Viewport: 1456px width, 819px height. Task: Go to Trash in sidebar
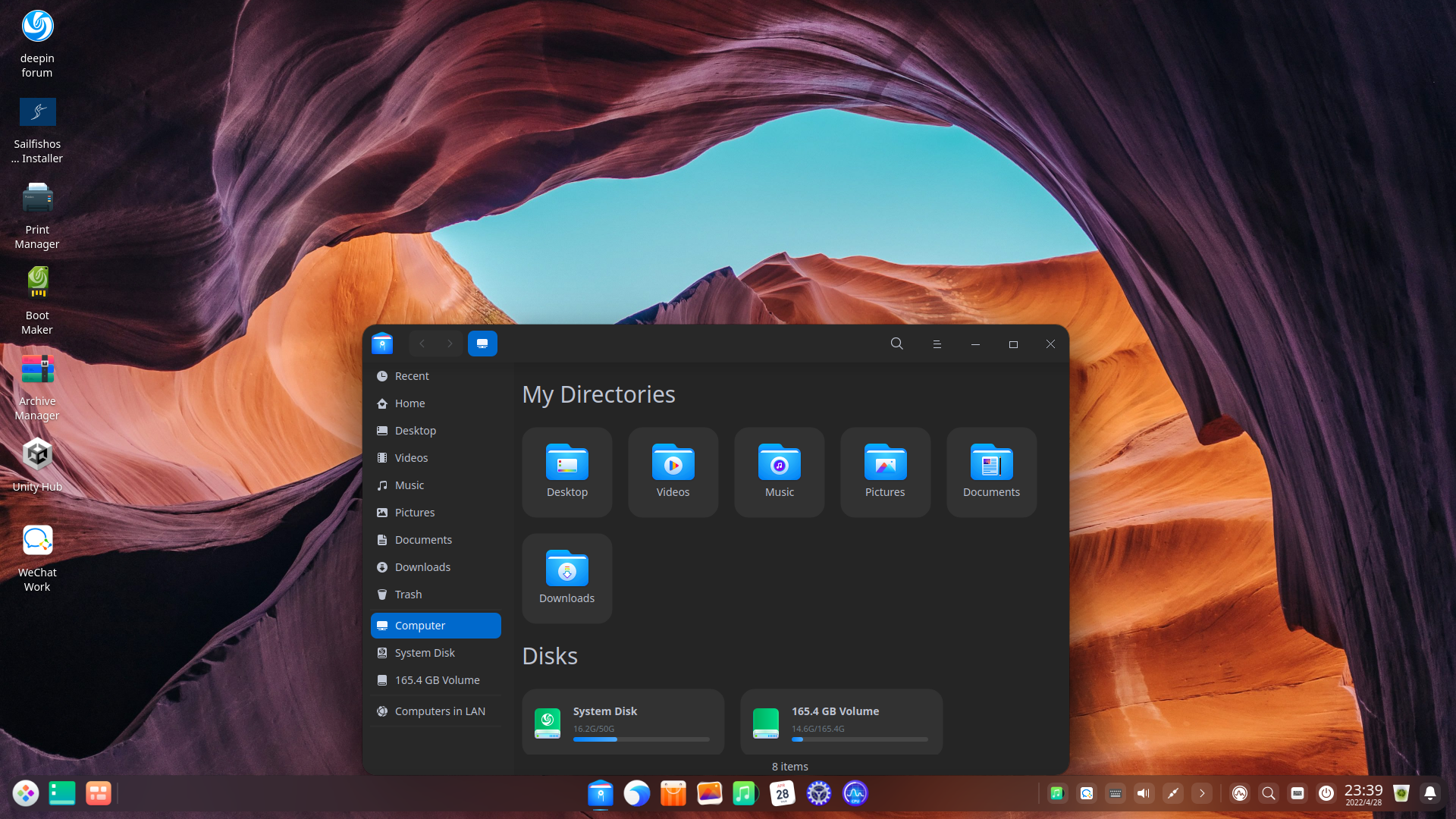(408, 595)
